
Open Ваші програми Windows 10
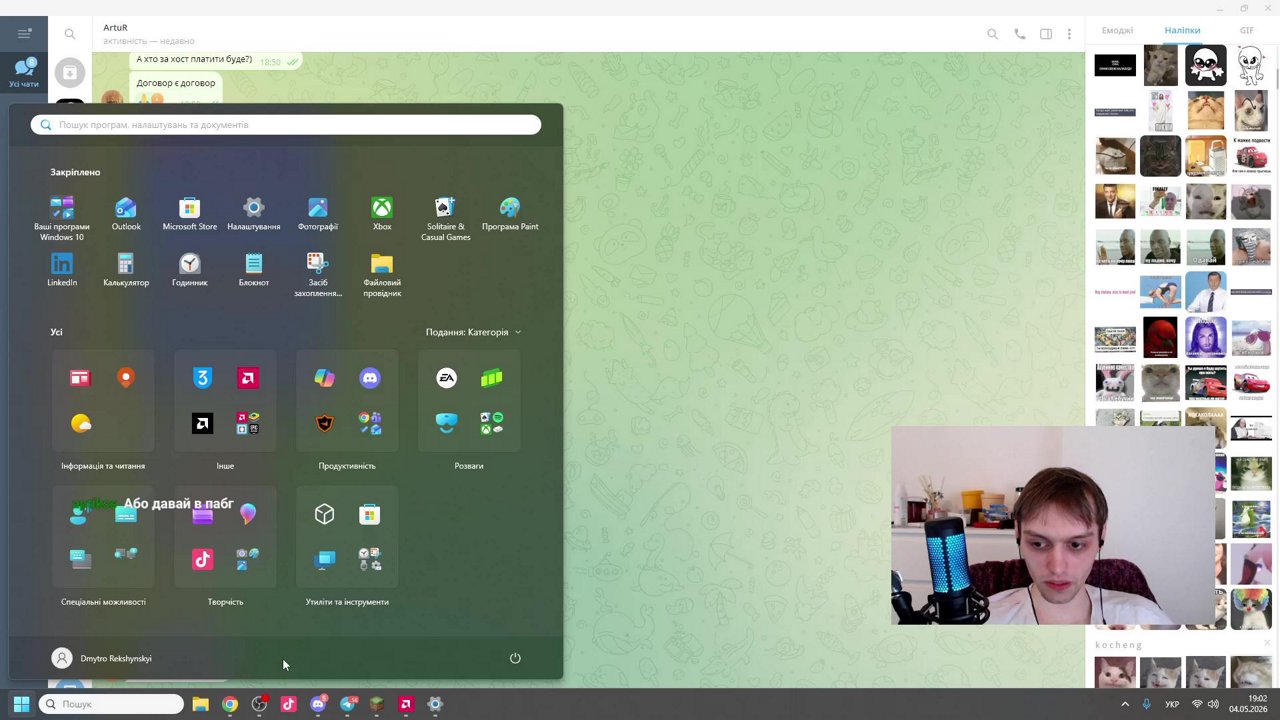click(x=62, y=219)
